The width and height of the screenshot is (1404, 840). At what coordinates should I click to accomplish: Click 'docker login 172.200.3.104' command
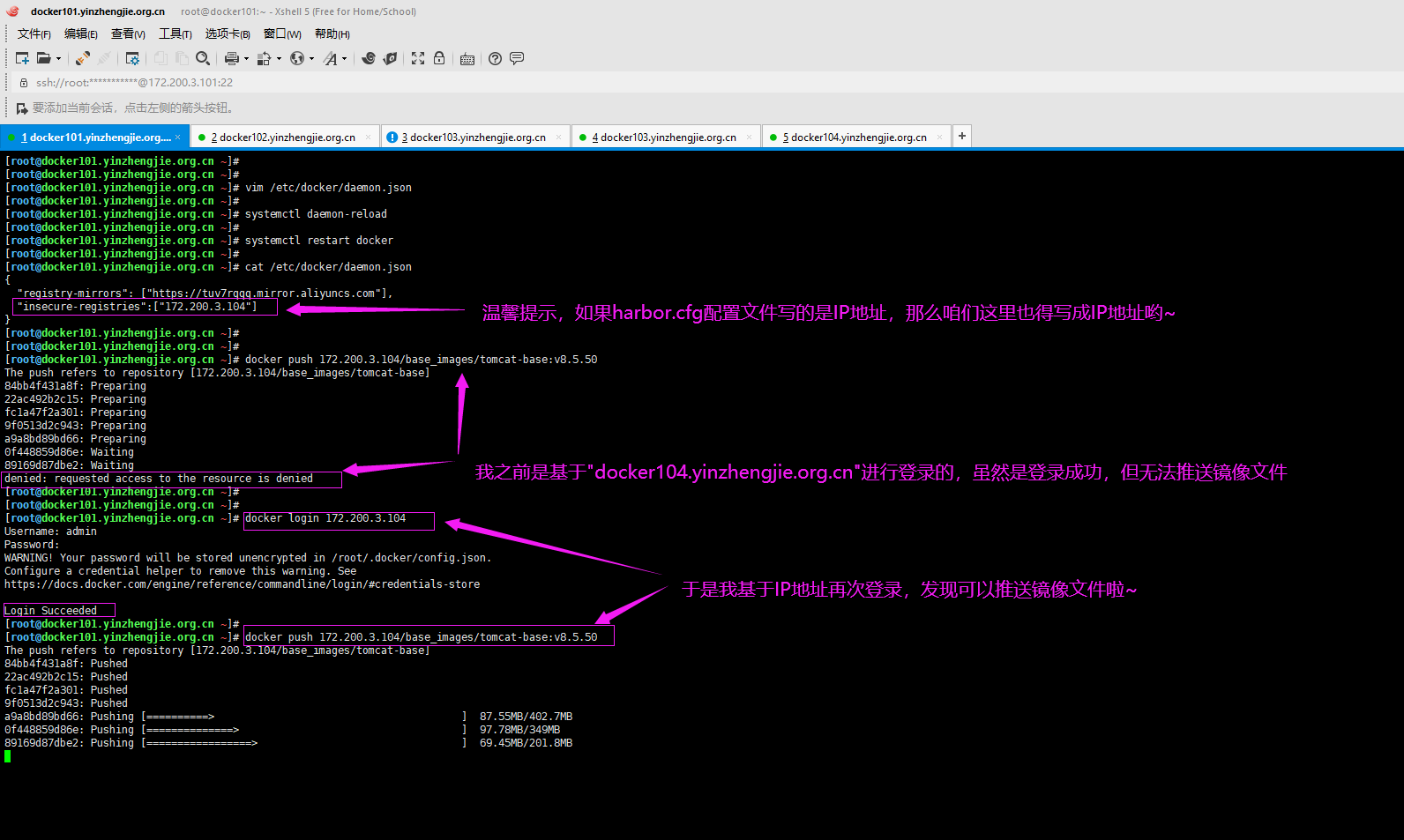point(325,518)
